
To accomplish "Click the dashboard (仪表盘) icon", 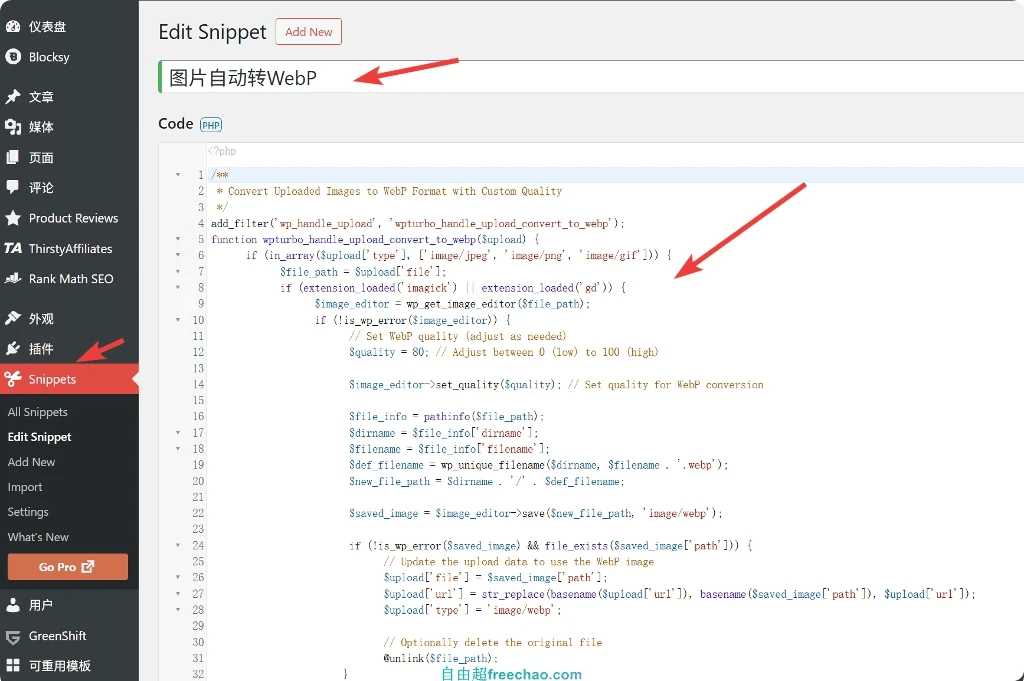I will [x=13, y=27].
